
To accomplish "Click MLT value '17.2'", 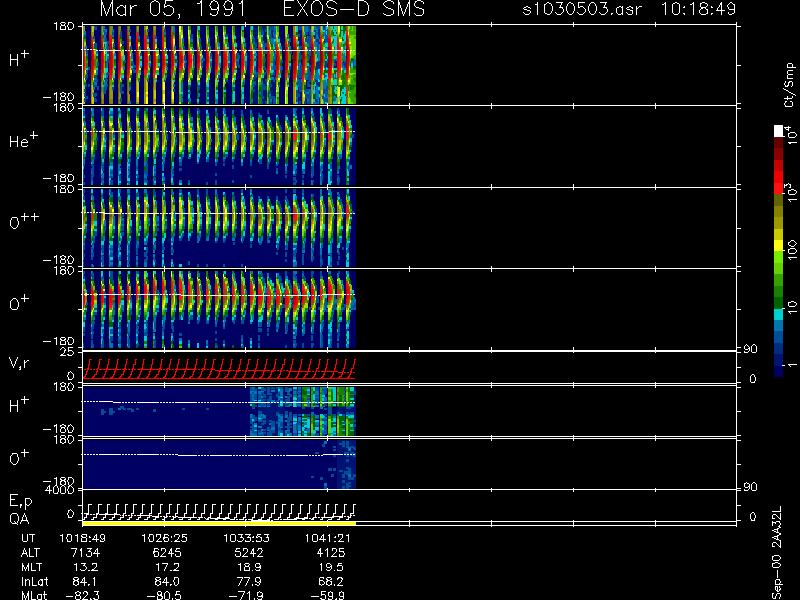I will [x=168, y=567].
